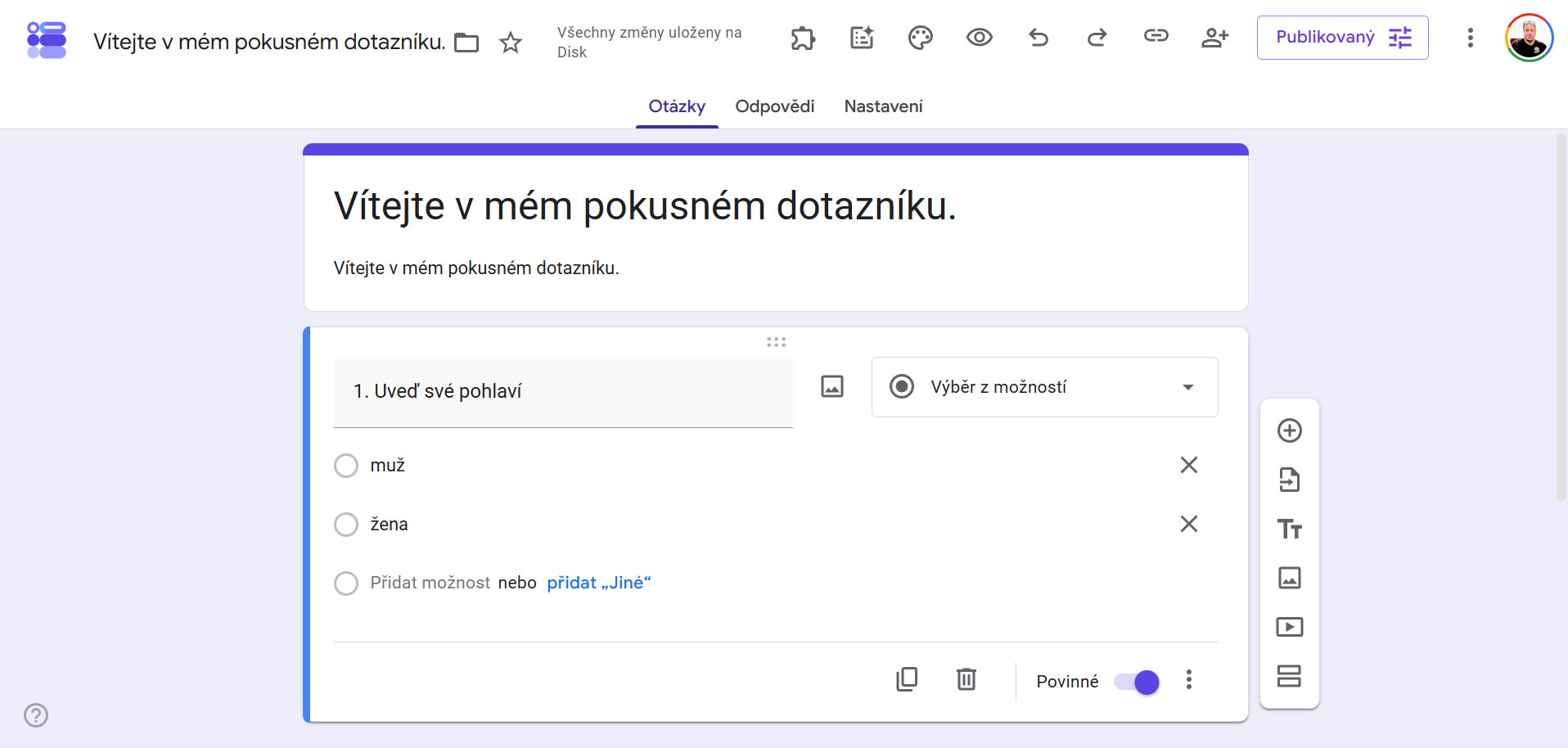Open question's three-dot options menu
The image size is (1568, 748).
1189,679
